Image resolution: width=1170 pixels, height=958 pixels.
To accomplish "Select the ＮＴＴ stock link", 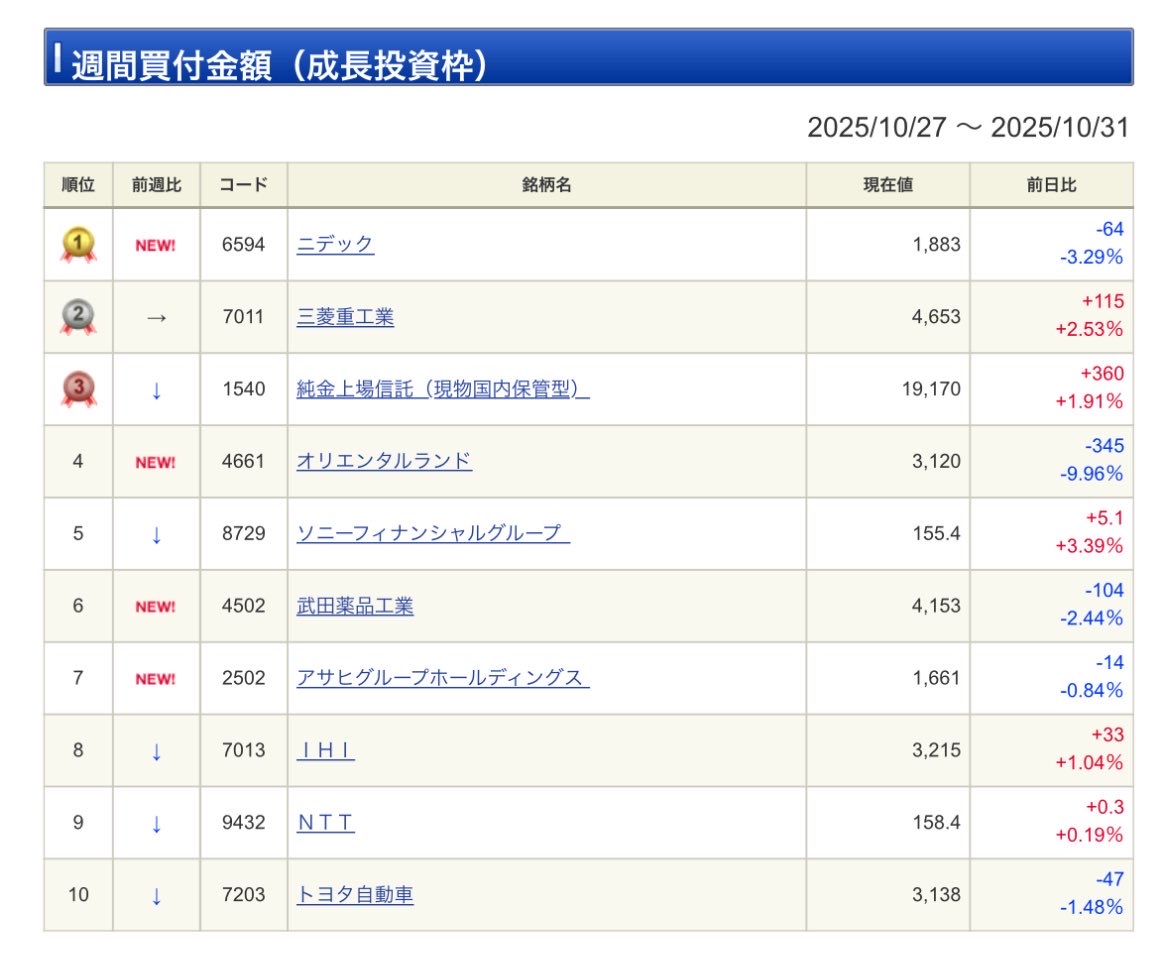I will coord(326,822).
